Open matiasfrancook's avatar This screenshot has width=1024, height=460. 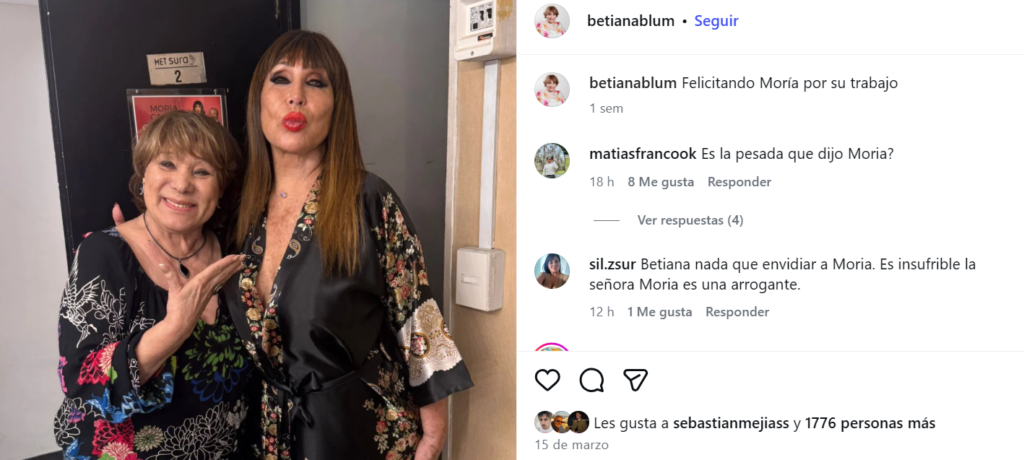click(552, 161)
